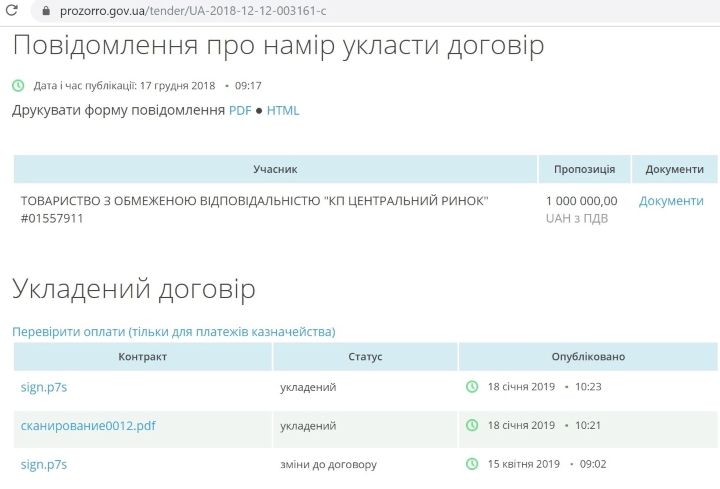Open sign.p7s with status зміни до договору
This screenshot has width=720, height=489.
[44, 464]
